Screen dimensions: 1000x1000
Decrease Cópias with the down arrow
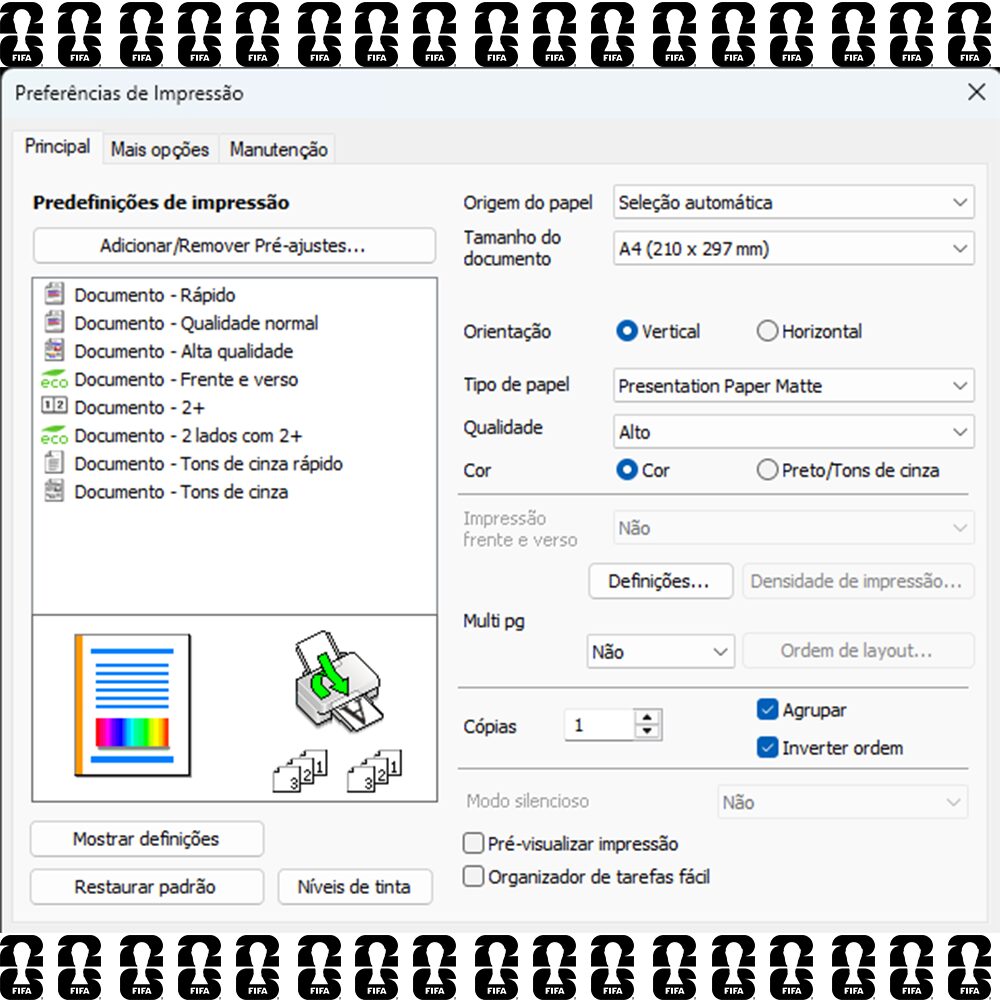coord(647,732)
